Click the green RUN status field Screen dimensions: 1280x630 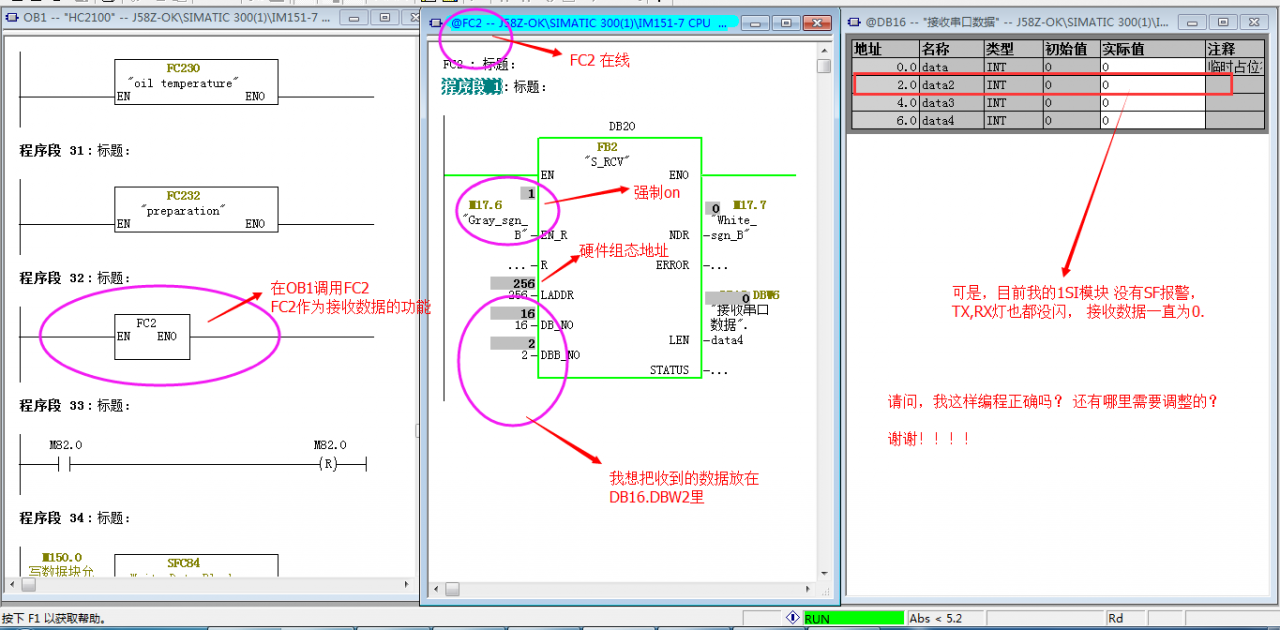(853, 618)
